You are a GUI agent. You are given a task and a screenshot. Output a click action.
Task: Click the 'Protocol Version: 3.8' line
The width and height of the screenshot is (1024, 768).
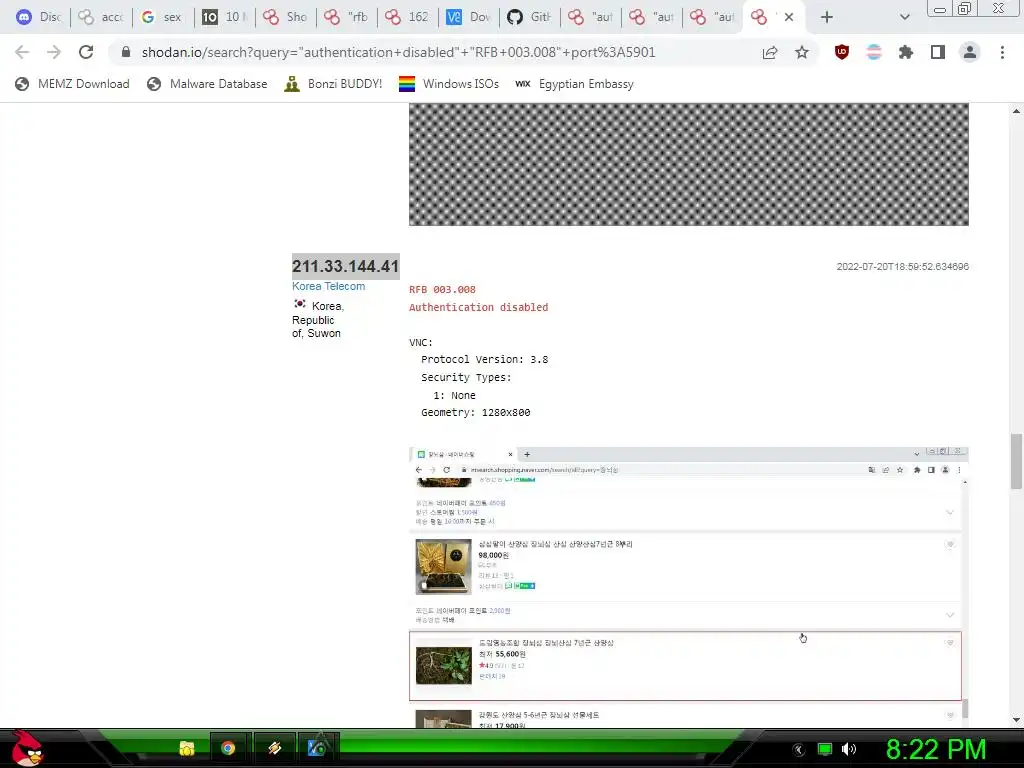[x=485, y=359]
